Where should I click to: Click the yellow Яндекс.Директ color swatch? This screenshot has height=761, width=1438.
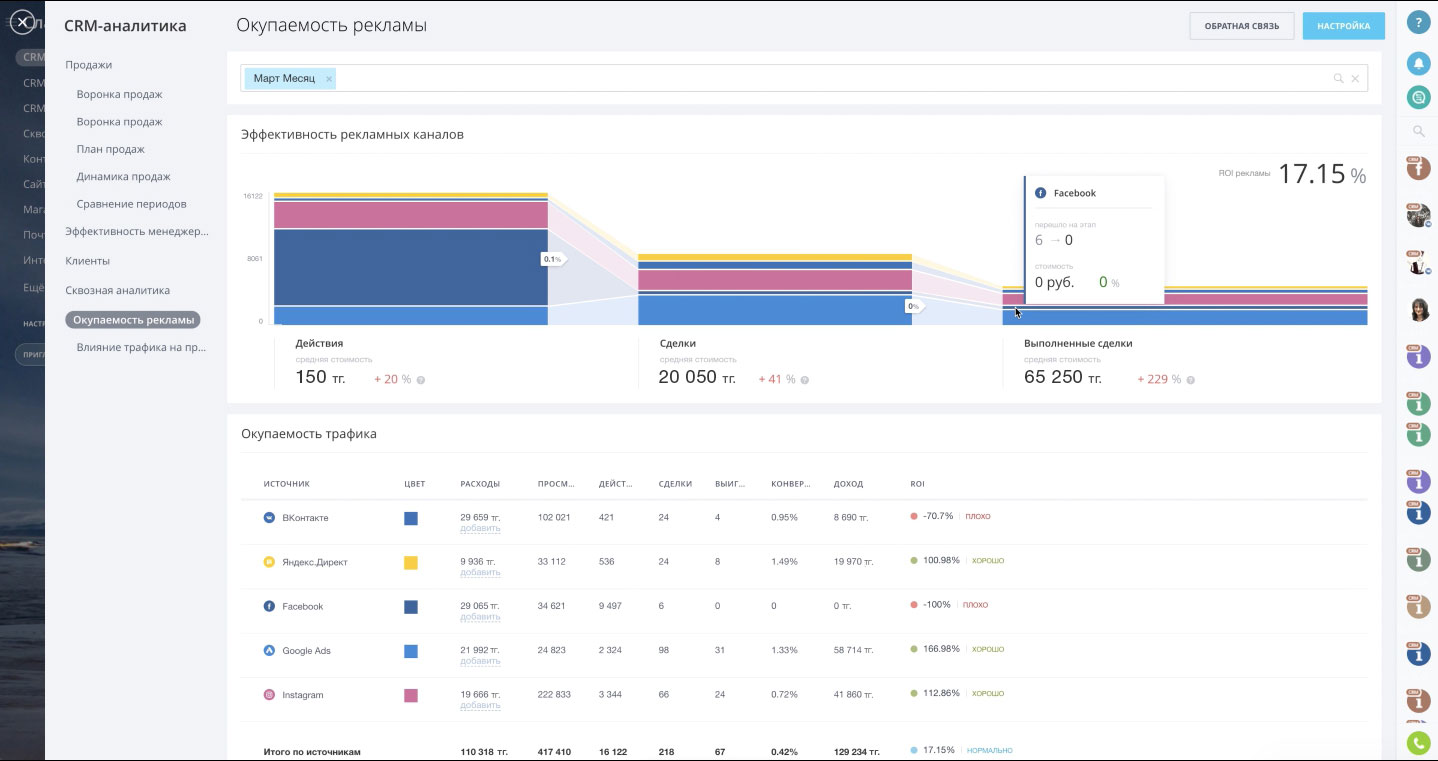pyautogui.click(x=410, y=563)
